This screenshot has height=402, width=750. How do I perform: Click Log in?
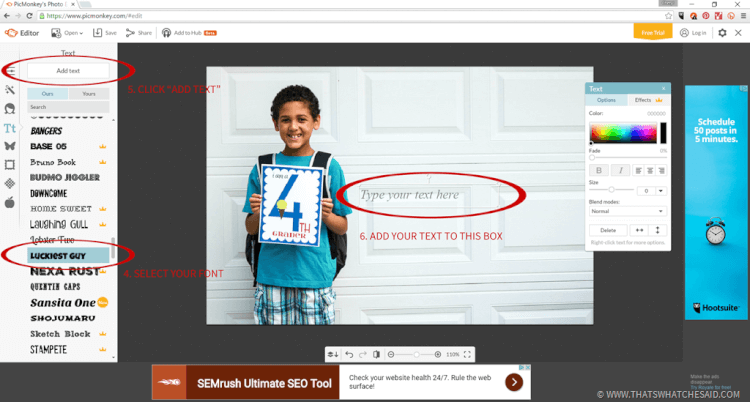pyautogui.click(x=693, y=33)
